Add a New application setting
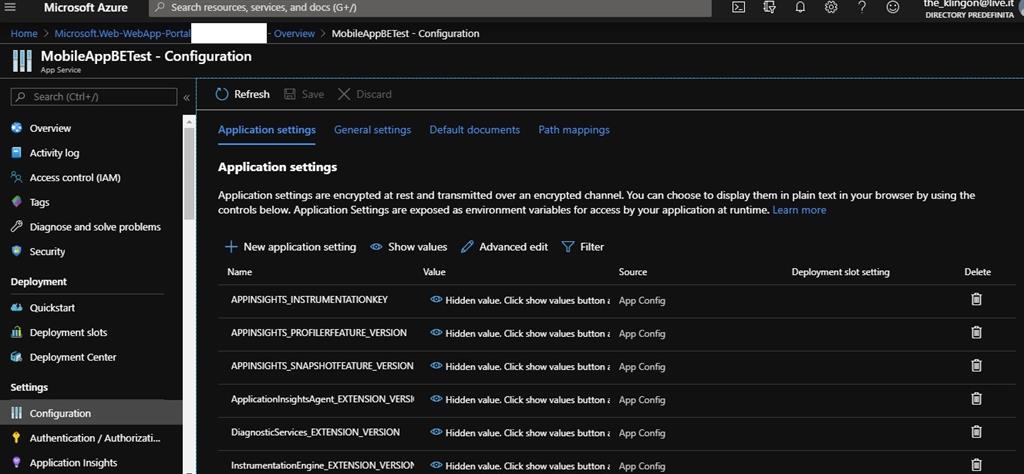The height and width of the screenshot is (474, 1024). click(291, 247)
